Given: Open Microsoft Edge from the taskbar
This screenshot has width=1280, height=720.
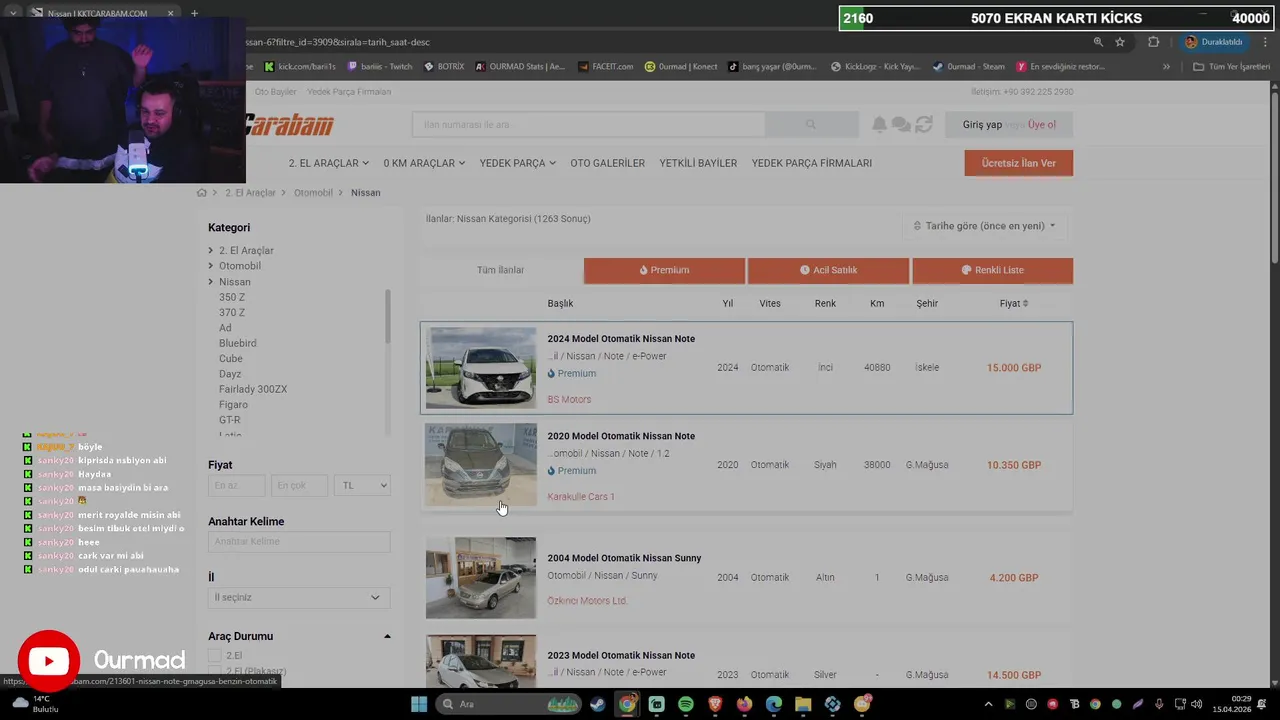Looking at the screenshot, I should pyautogui.click(x=774, y=704).
